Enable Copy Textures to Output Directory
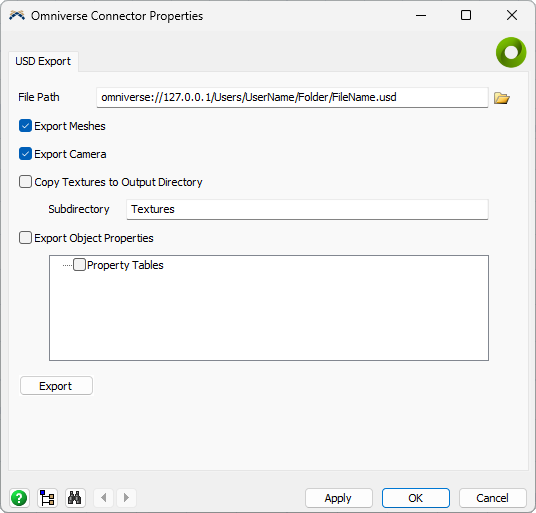This screenshot has height=513, width=536. click(x=25, y=182)
